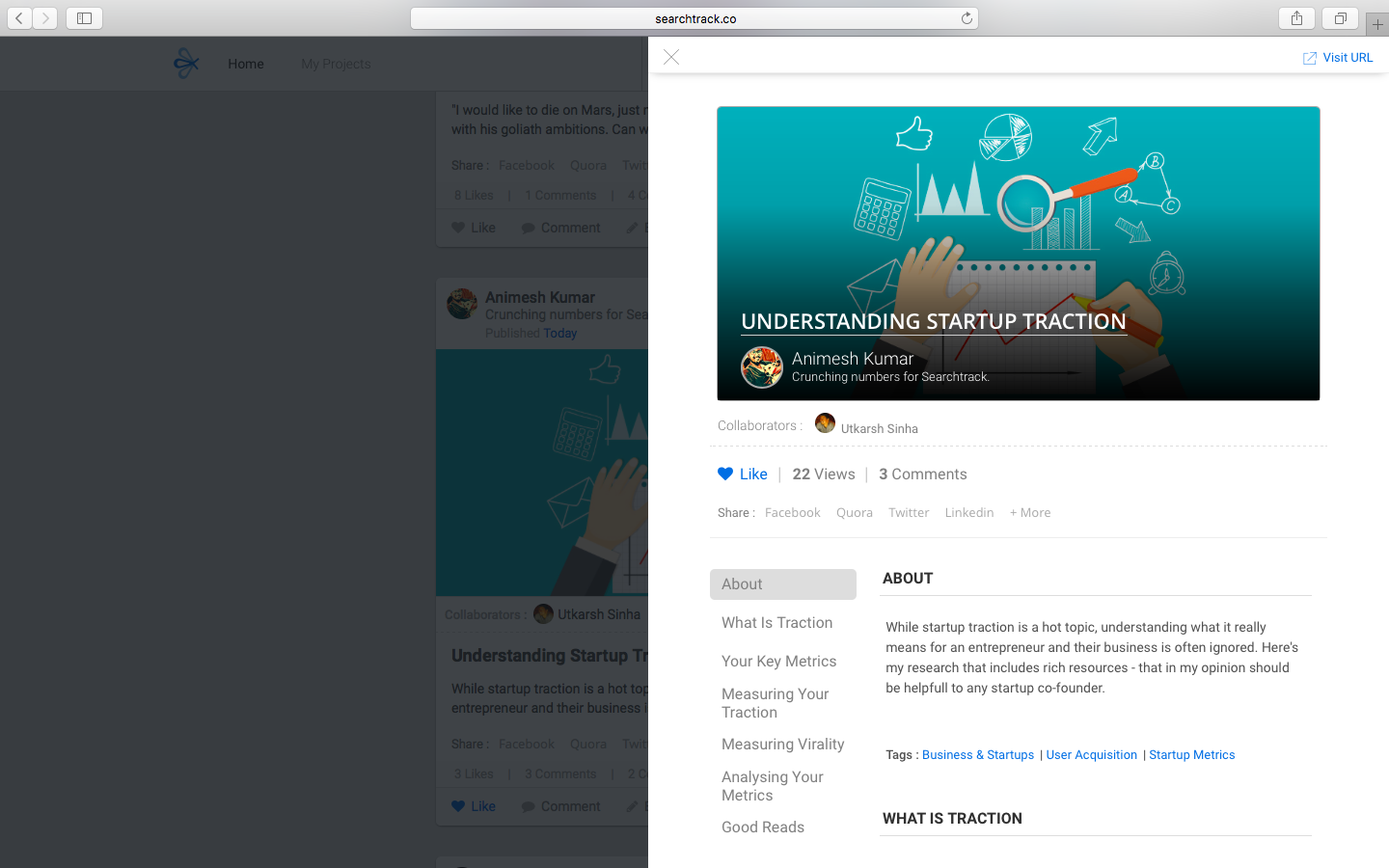
Task: Reload the page with the refresh icon
Action: point(967,18)
